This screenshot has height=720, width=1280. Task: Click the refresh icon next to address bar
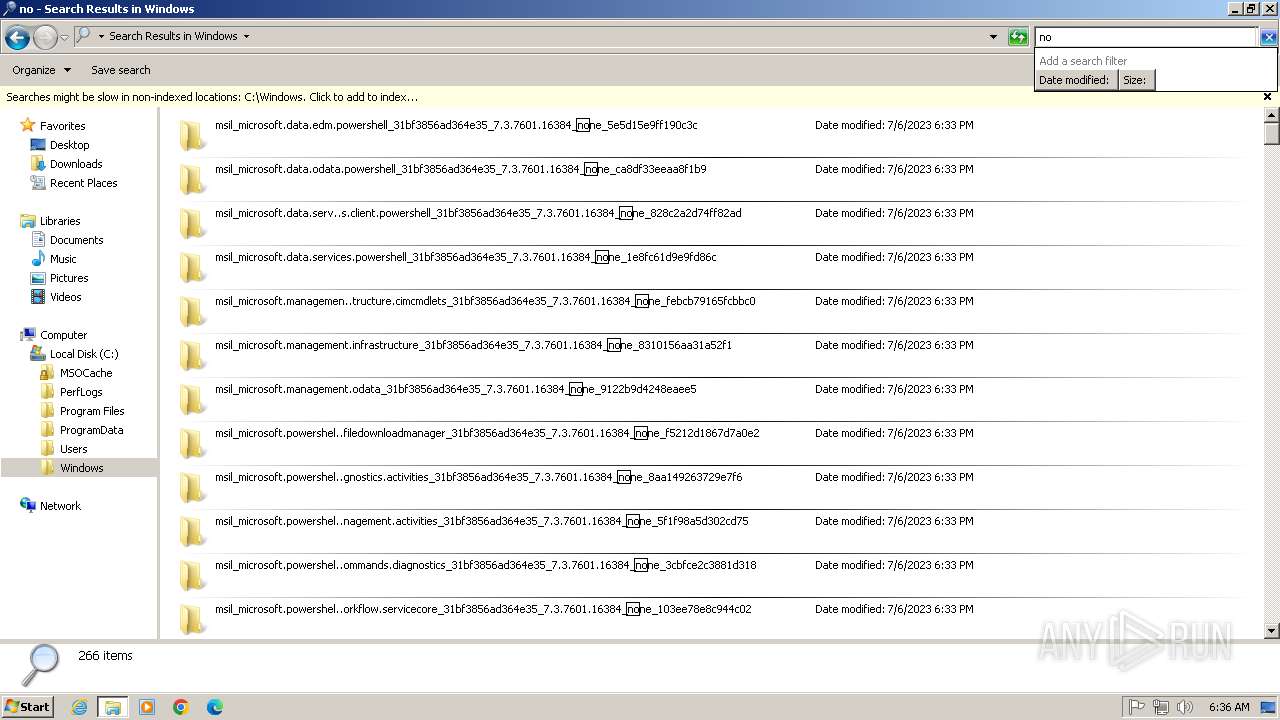[1018, 37]
